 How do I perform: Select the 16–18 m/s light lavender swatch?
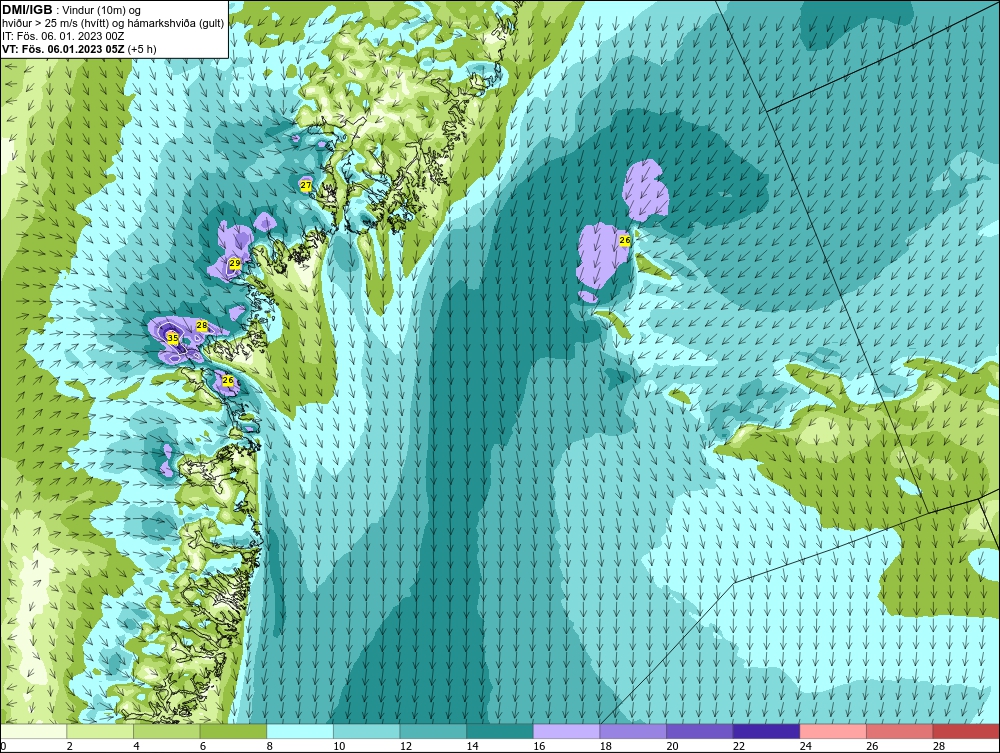tap(566, 731)
